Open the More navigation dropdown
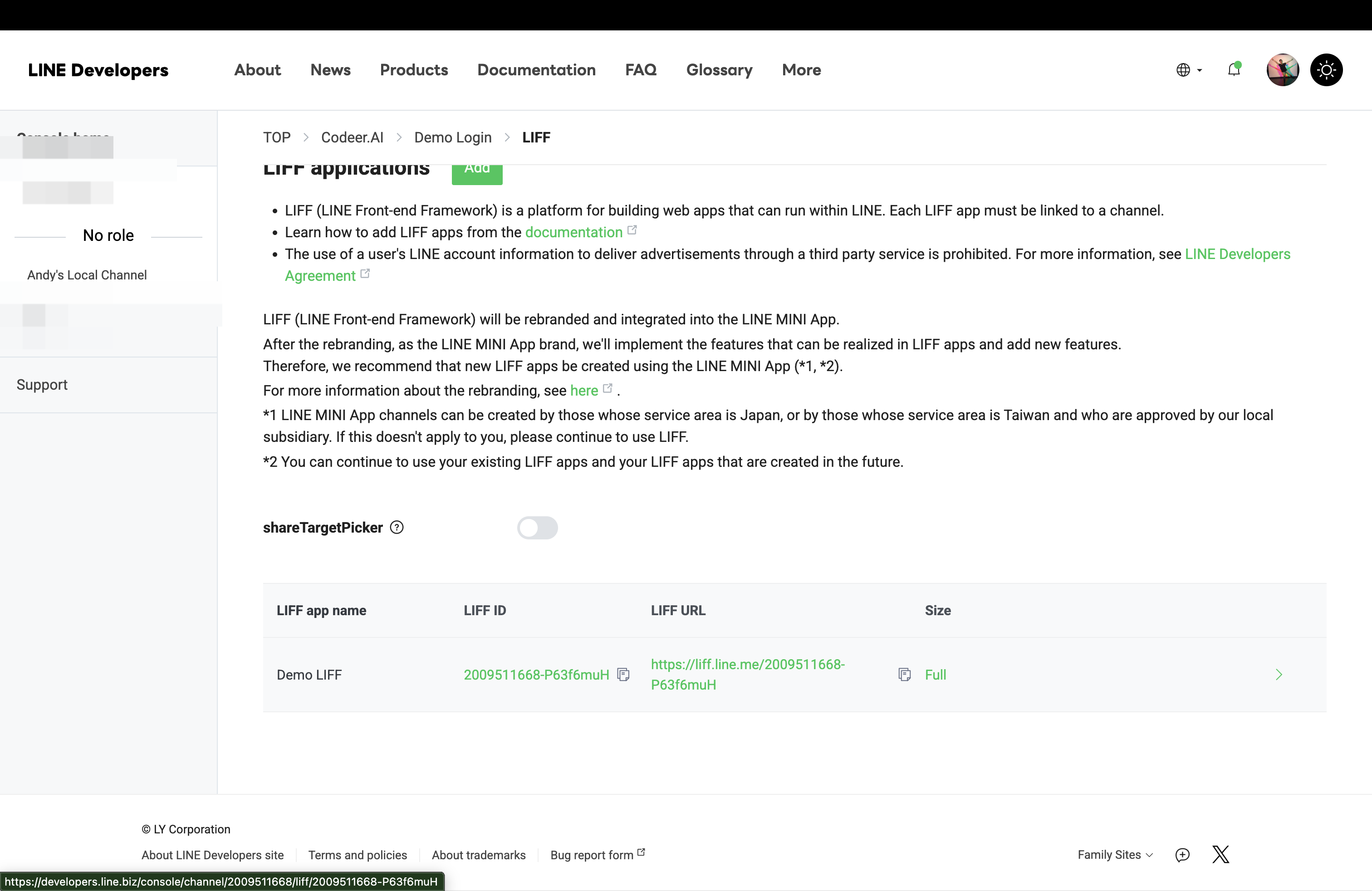 click(x=801, y=70)
